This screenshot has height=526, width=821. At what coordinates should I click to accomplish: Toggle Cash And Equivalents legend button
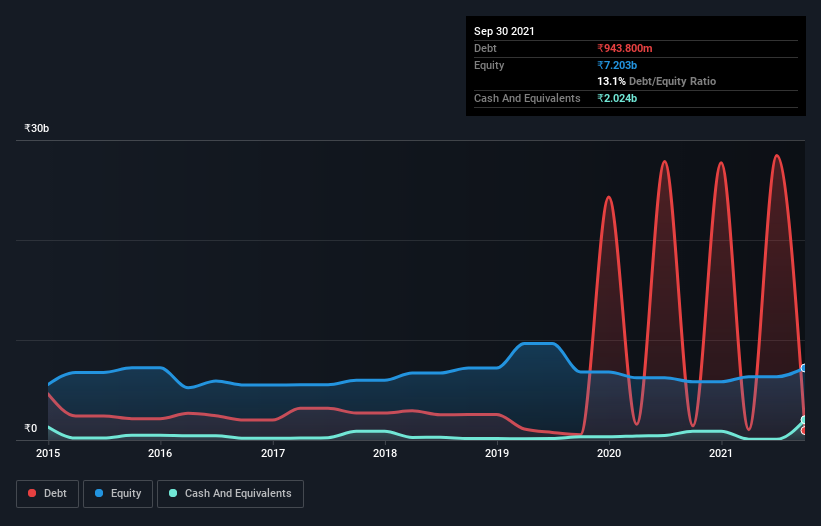[x=230, y=494]
